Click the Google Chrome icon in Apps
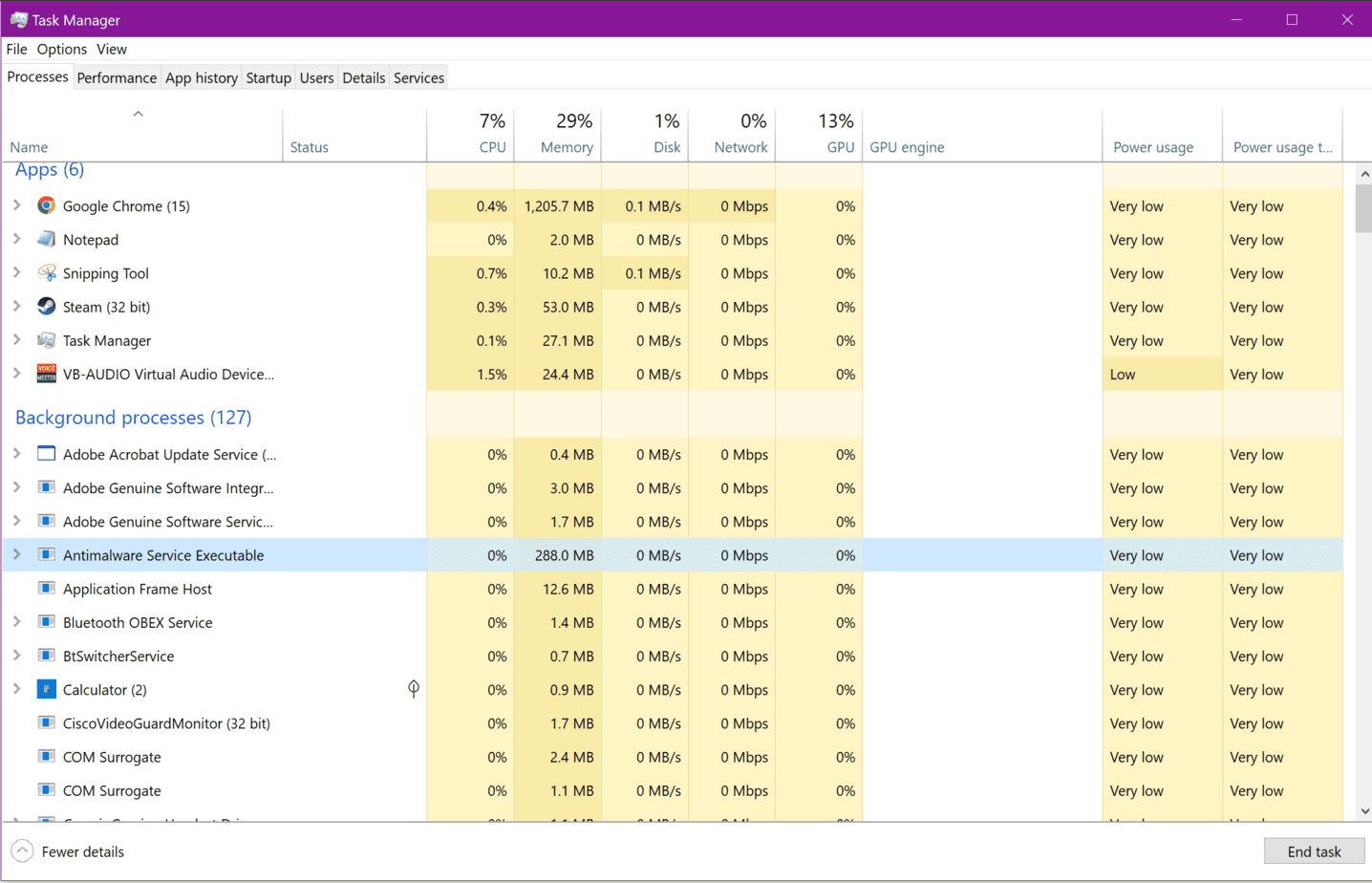Viewport: 1372px width, 883px height. click(46, 205)
